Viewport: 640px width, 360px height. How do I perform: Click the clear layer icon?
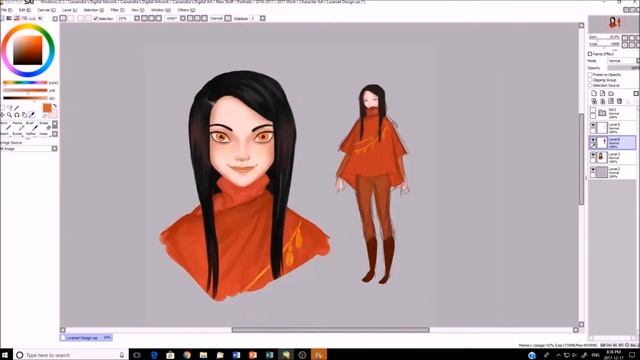[x=611, y=101]
